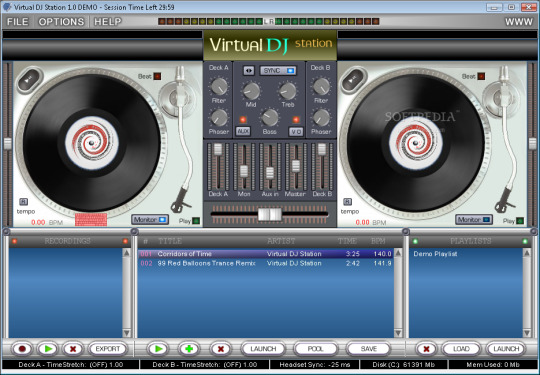Screen dimensions: 540x375
Task: Toggle the SYNC button in the mixer
Action: click(x=278, y=71)
